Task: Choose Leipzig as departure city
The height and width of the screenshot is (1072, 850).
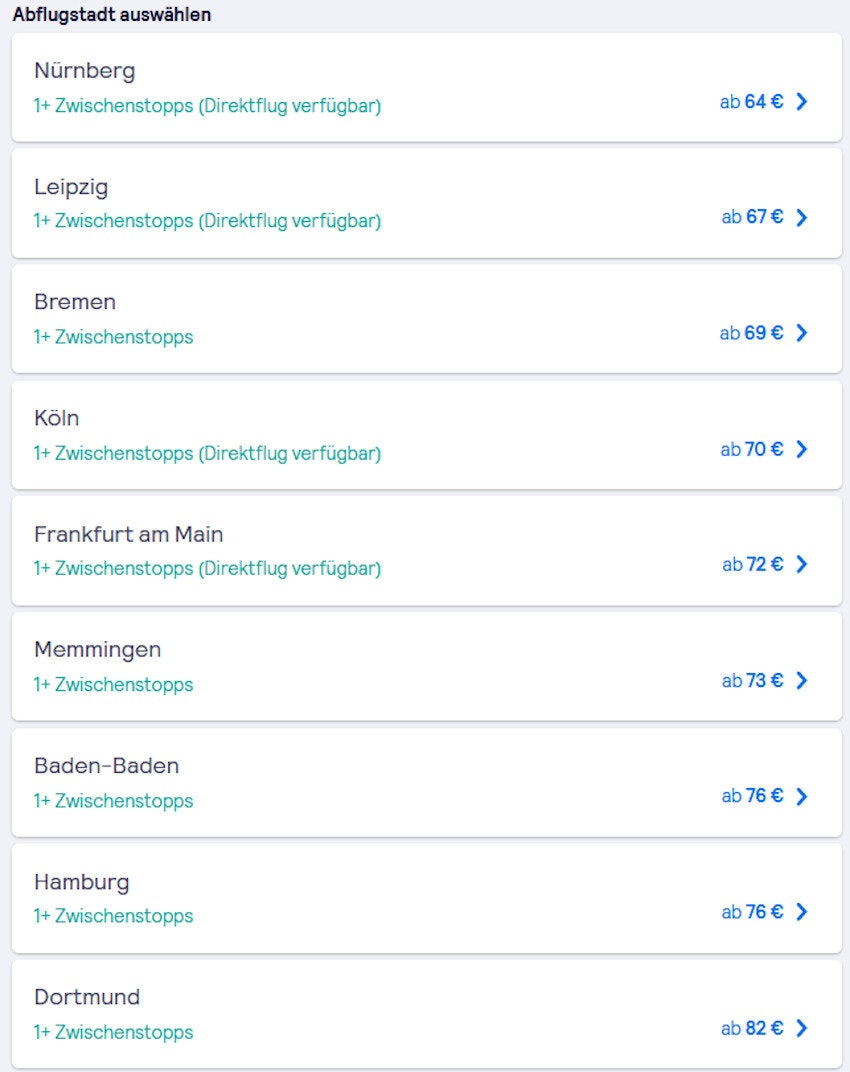Action: pyautogui.click(x=71, y=187)
